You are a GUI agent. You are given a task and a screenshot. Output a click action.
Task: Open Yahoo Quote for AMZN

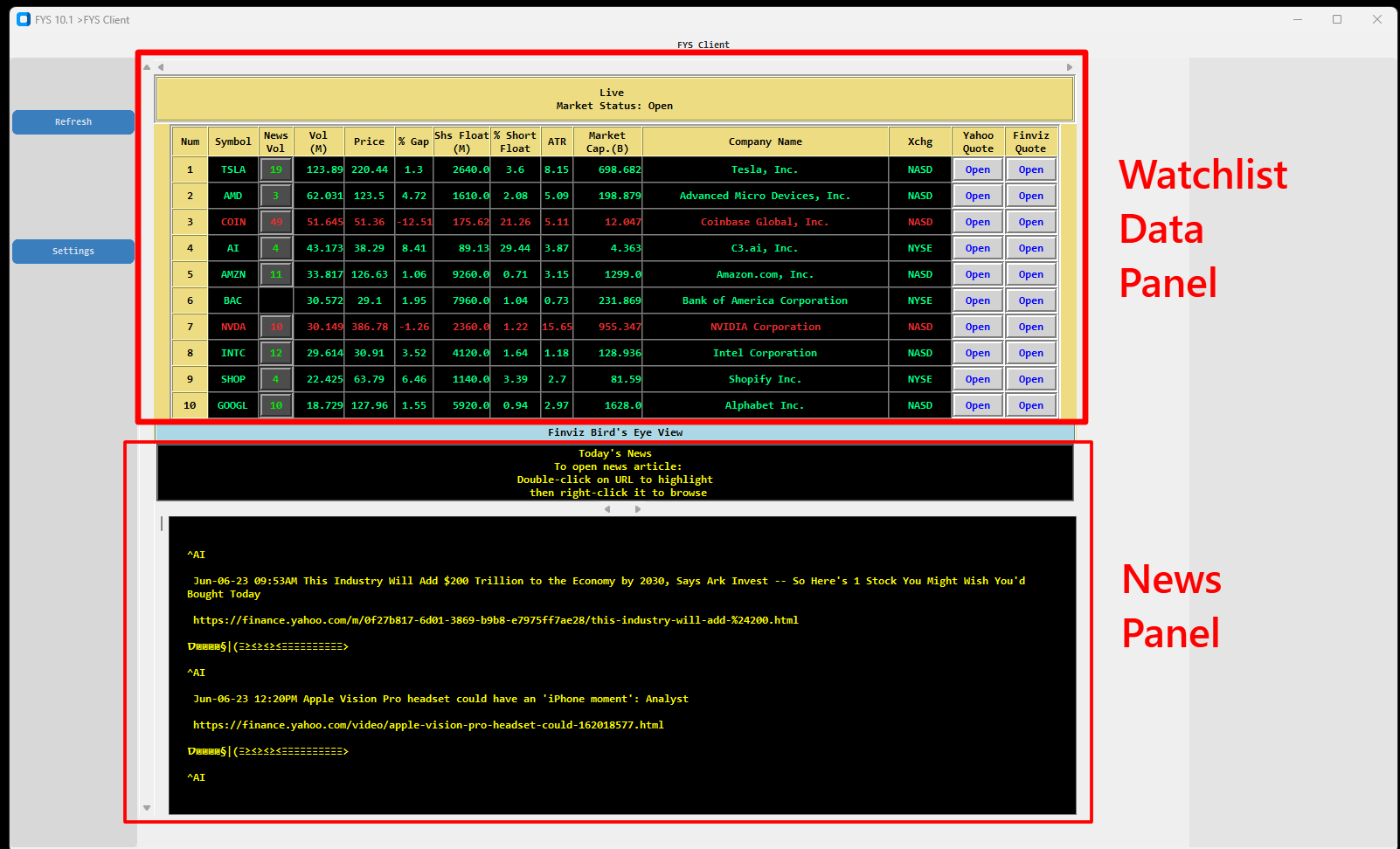pyautogui.click(x=978, y=274)
